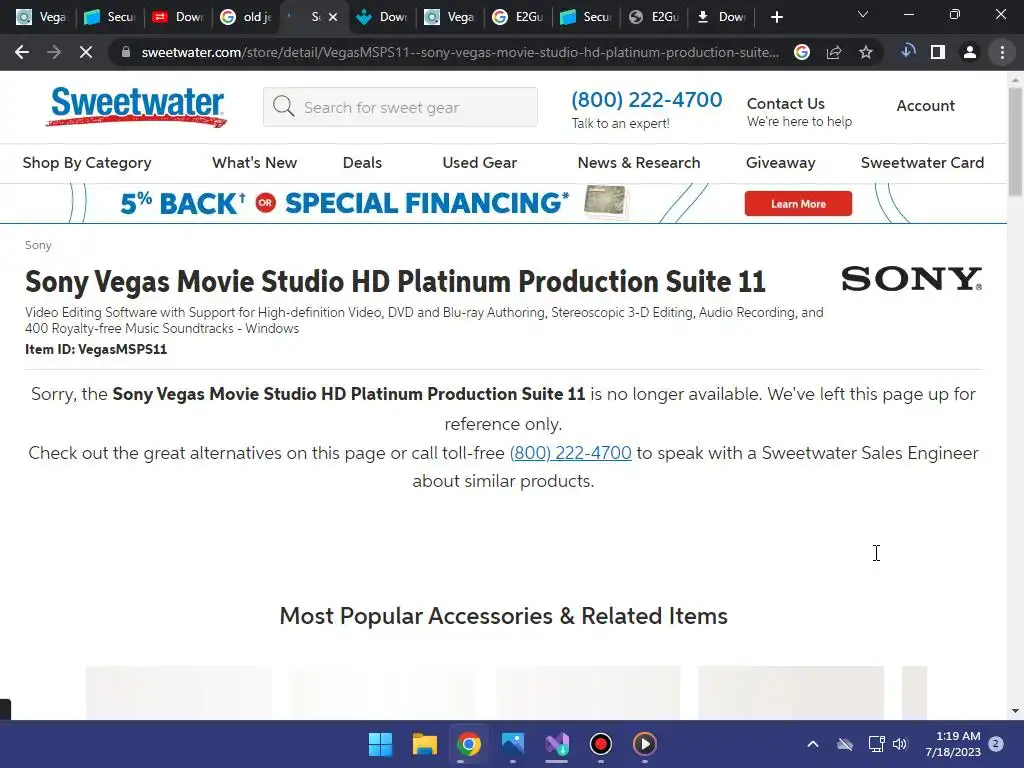This screenshot has height=768, width=1024.
Task: Click the red record app icon in taskbar
Action: 601,744
